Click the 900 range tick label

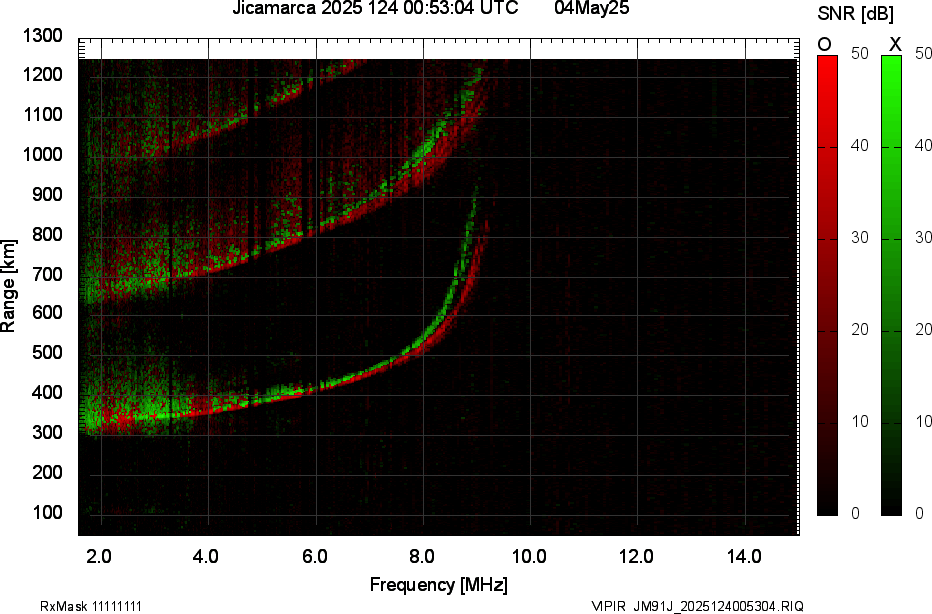tap(47, 194)
